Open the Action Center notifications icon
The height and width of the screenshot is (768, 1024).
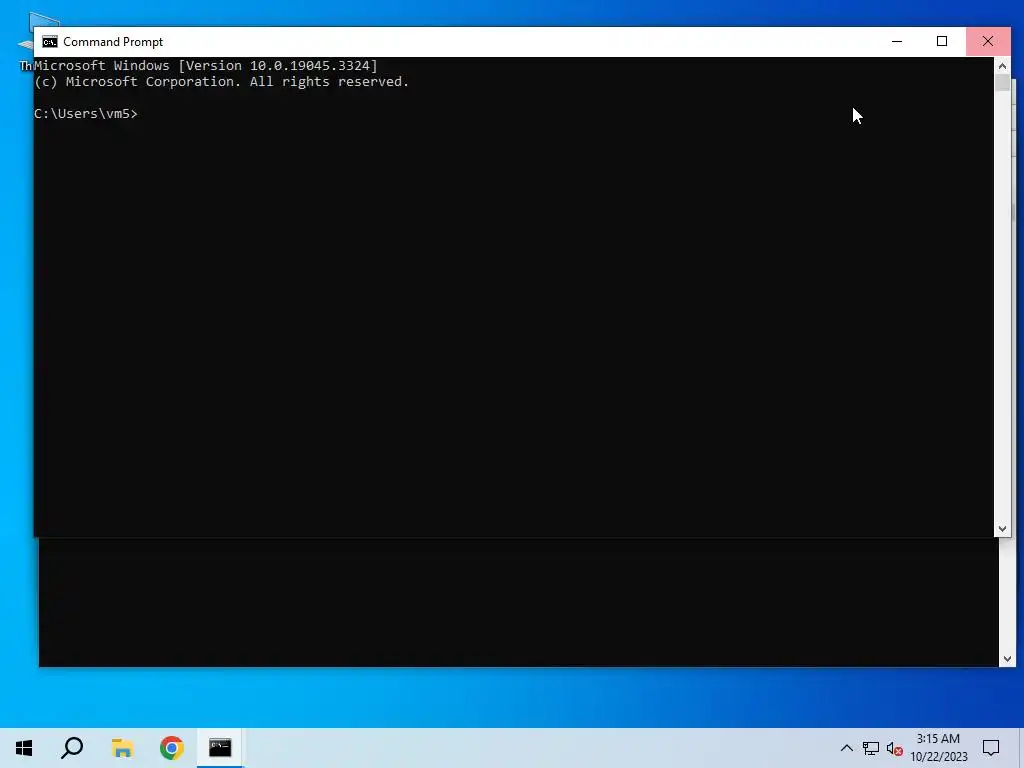pos(991,748)
